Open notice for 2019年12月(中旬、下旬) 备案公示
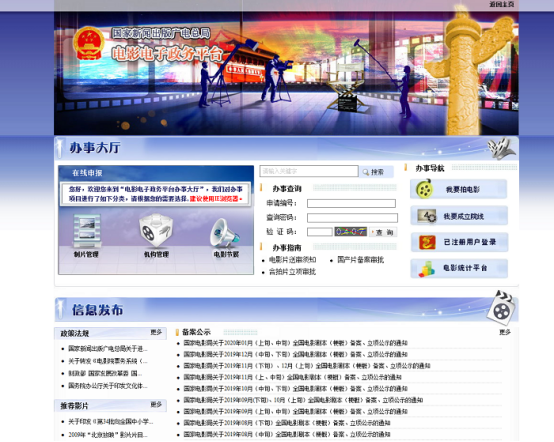 pyautogui.click(x=295, y=354)
